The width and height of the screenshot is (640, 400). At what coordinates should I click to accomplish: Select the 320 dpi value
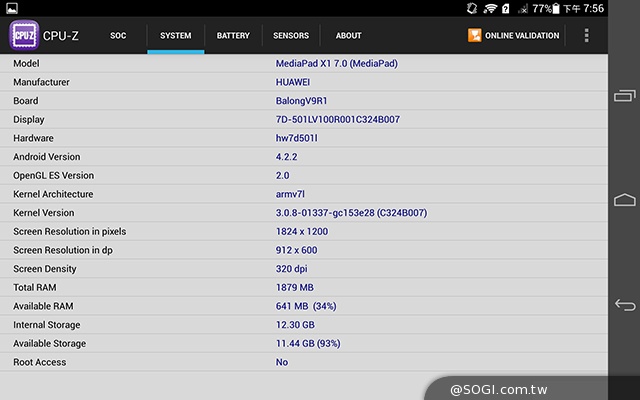point(291,269)
